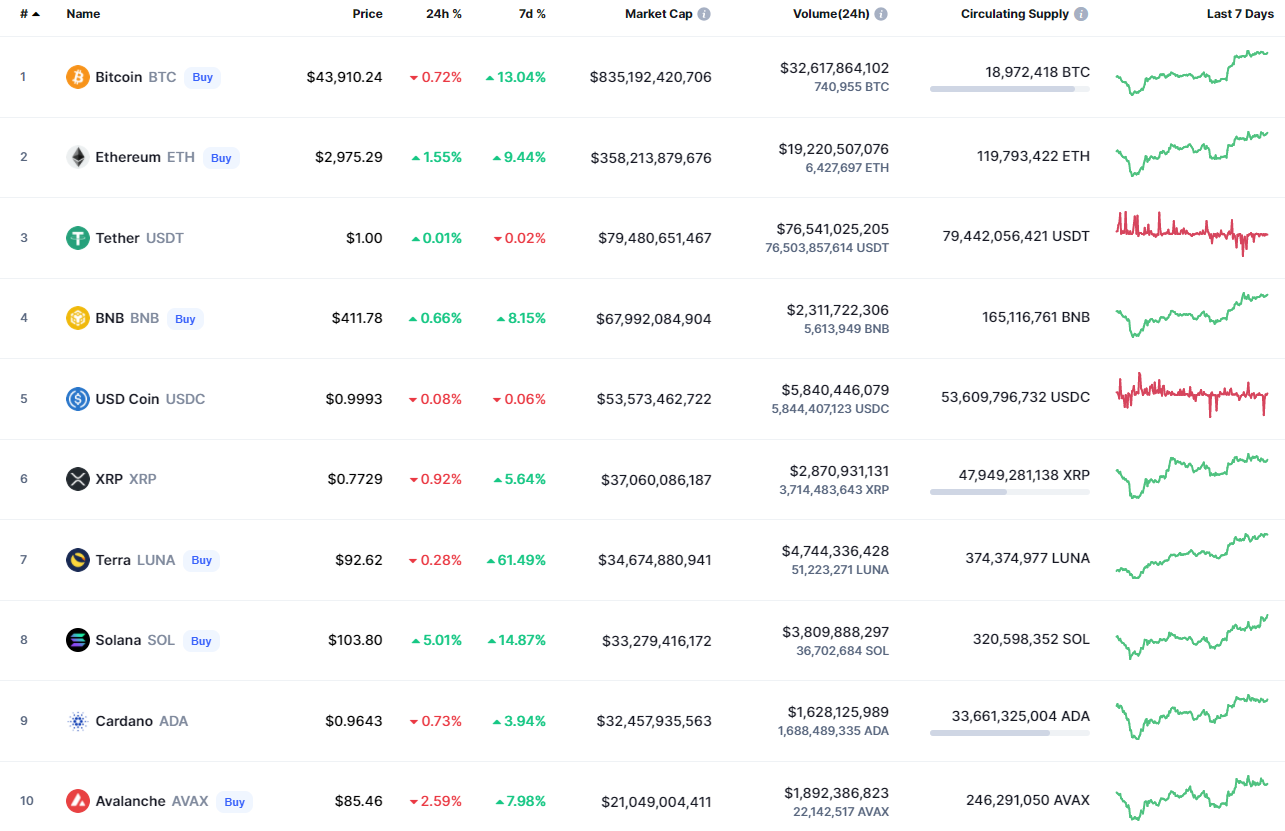This screenshot has width=1285, height=831.
Task: Sort by rank using the # column header
Action: coord(30,14)
